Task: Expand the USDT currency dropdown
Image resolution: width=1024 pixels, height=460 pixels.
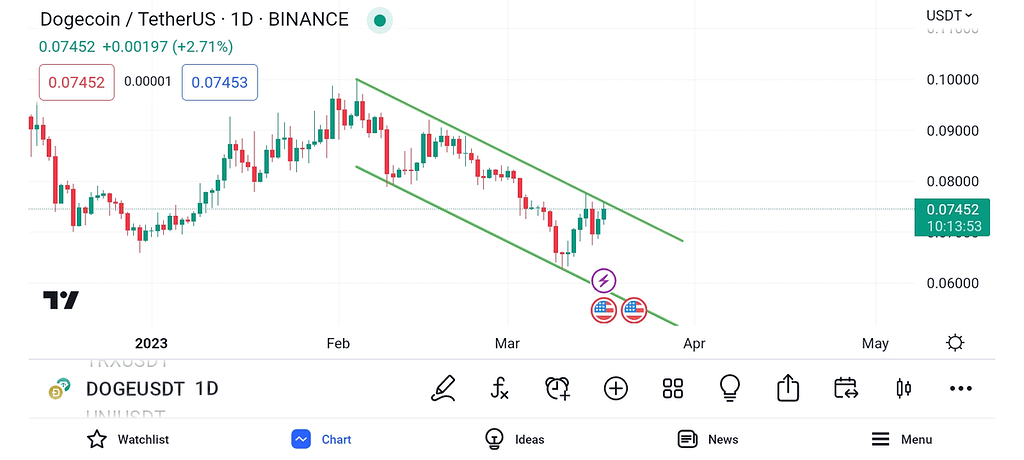Action: tap(949, 15)
